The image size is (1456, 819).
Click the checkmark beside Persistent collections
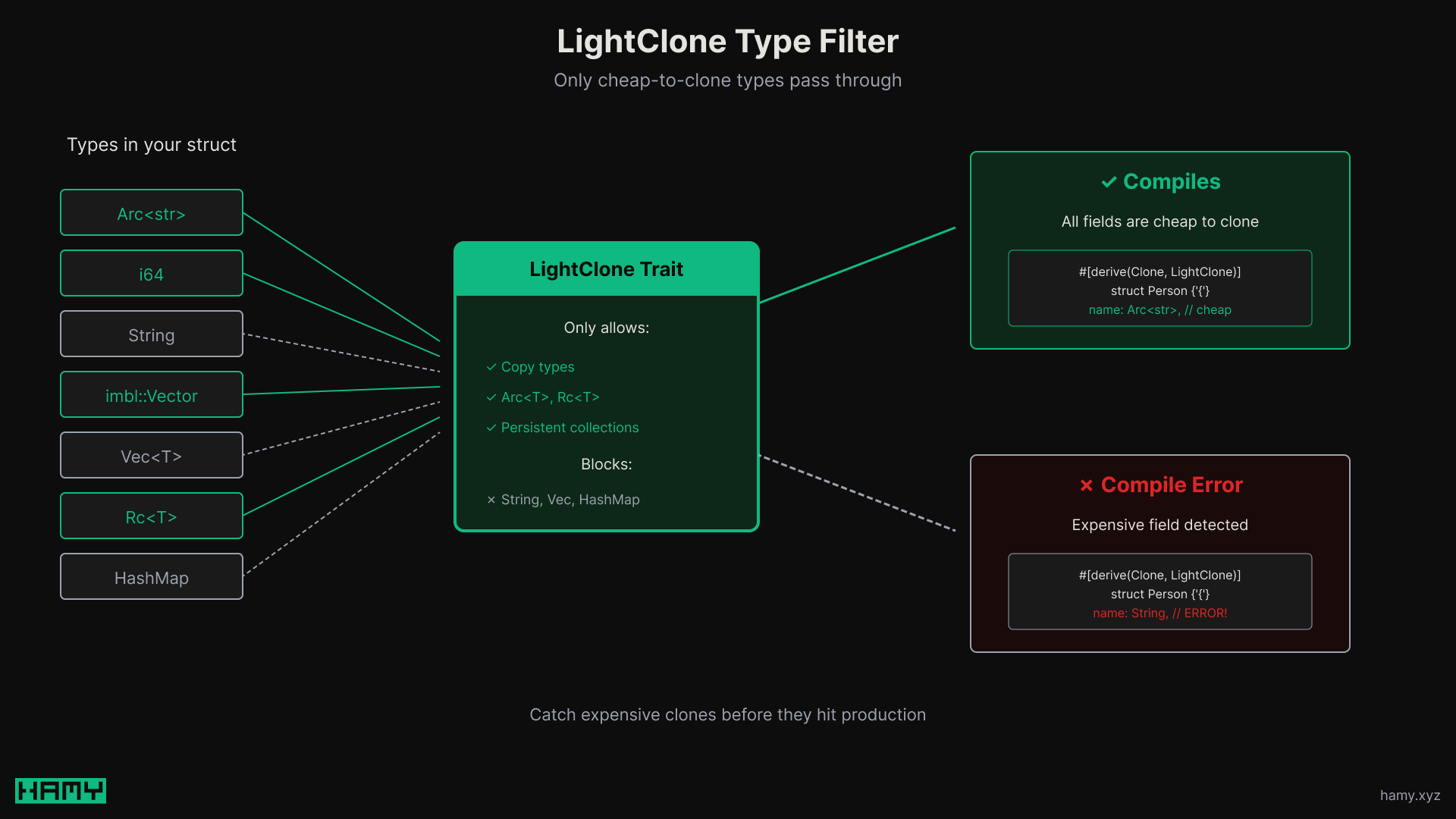tap(490, 428)
